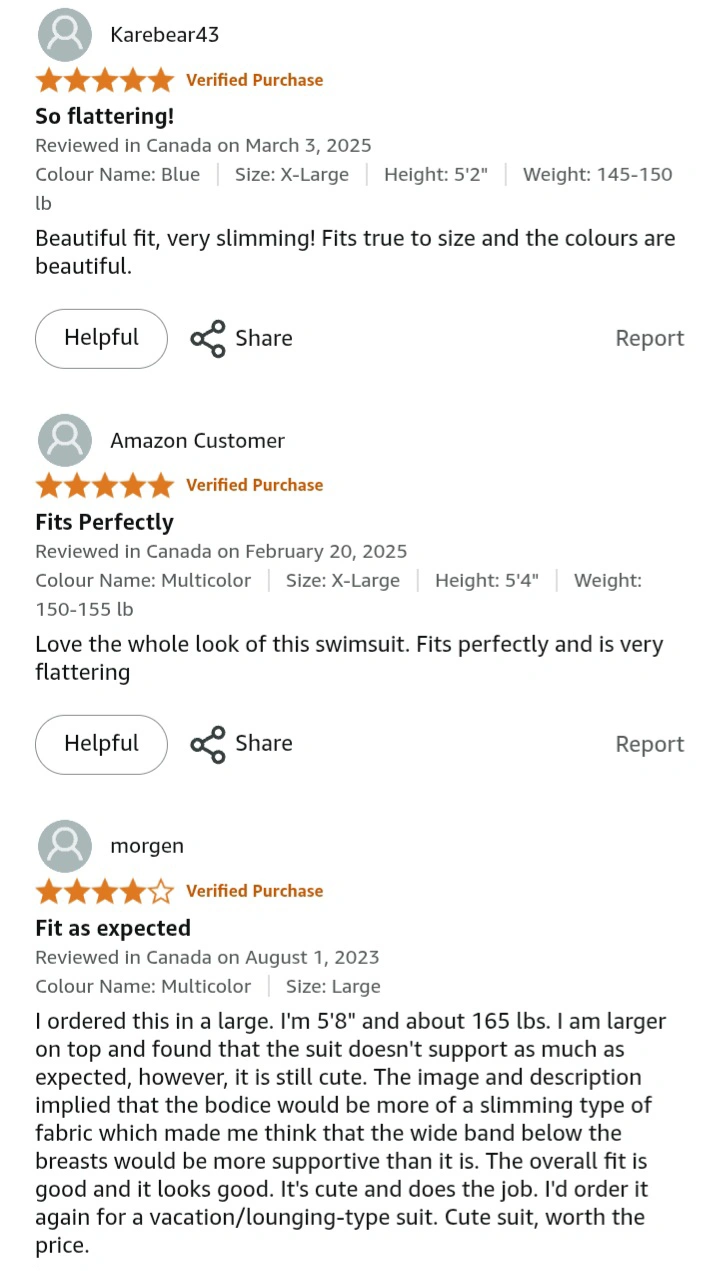Tap share icon under Fits Perfectly review
Viewport: 715px width, 1271px height.
pyautogui.click(x=208, y=744)
